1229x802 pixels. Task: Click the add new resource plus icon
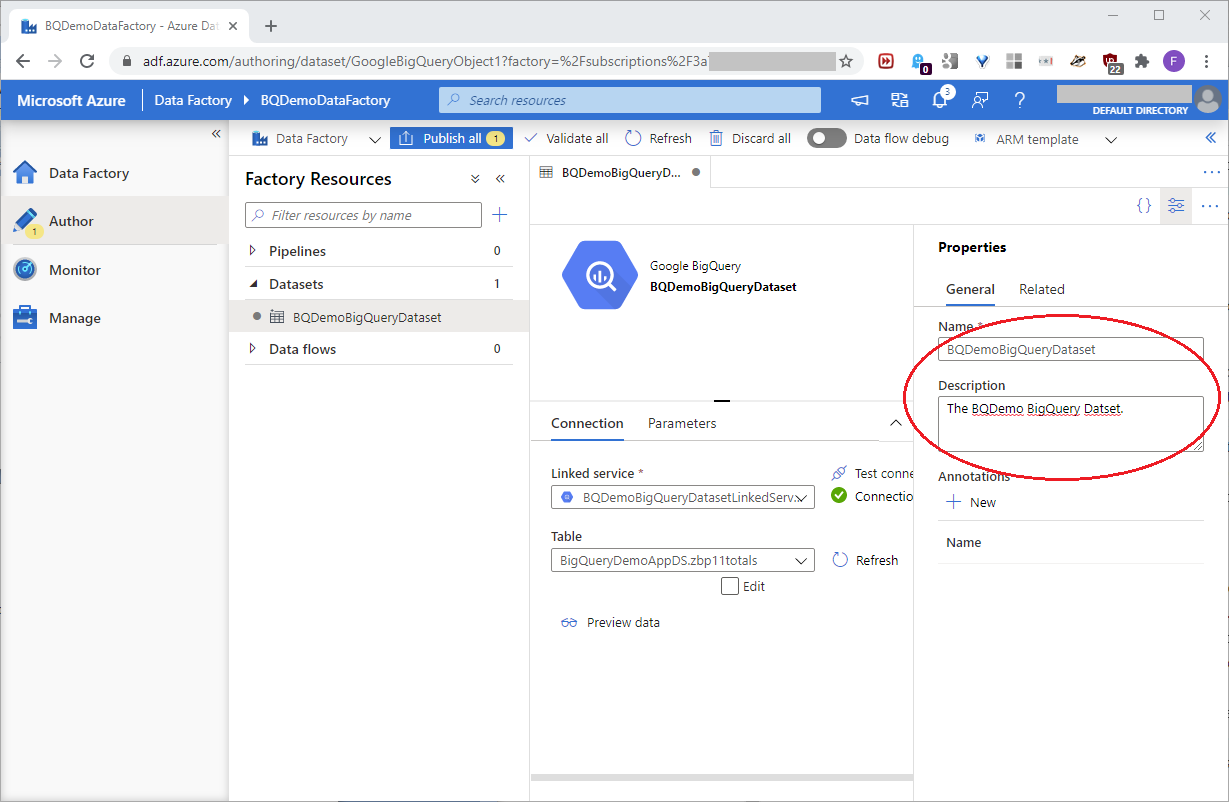click(x=500, y=215)
